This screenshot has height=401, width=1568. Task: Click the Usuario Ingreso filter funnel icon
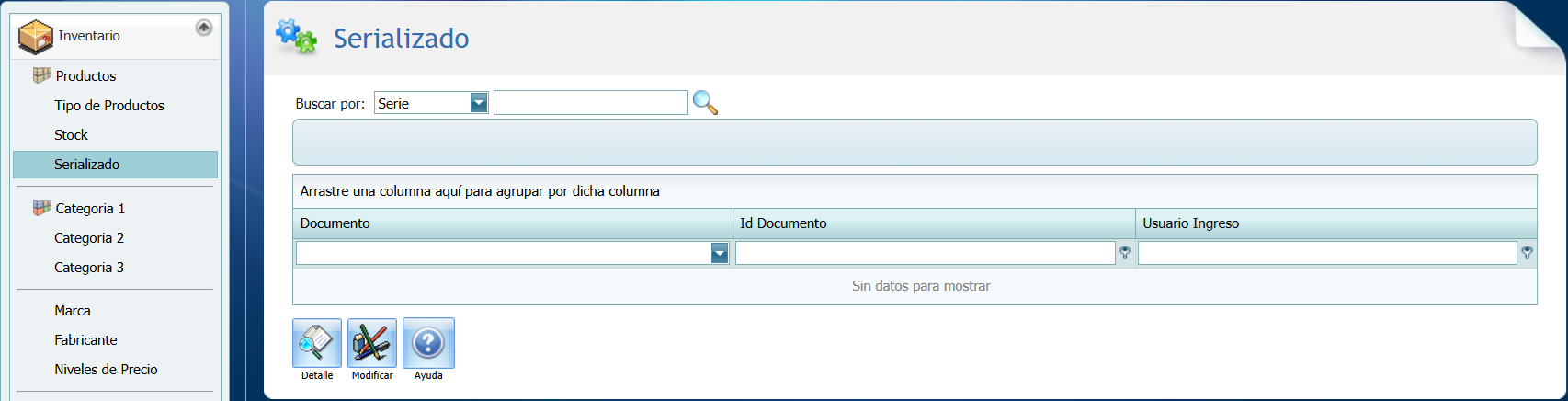[1527, 253]
